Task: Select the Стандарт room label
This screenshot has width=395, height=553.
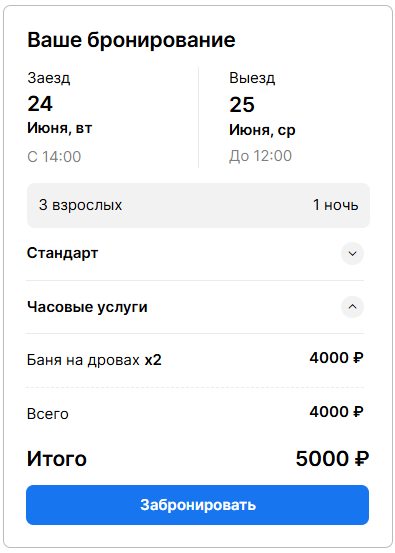Action: (62, 253)
